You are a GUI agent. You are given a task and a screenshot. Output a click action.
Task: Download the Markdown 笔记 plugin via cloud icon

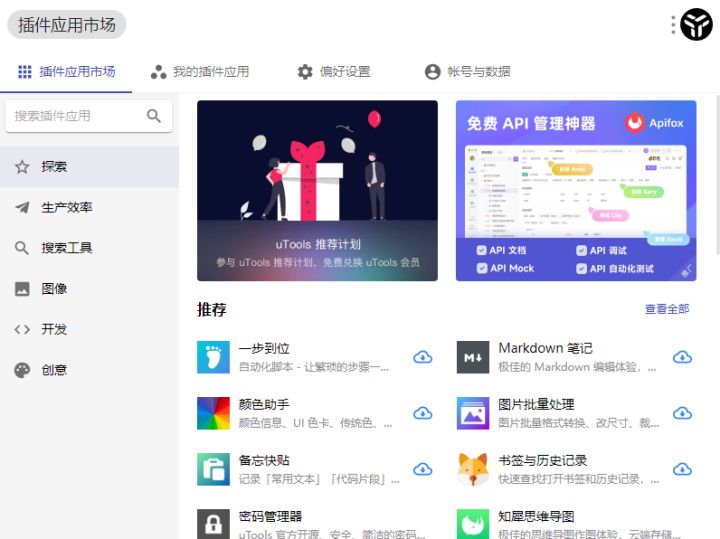682,357
